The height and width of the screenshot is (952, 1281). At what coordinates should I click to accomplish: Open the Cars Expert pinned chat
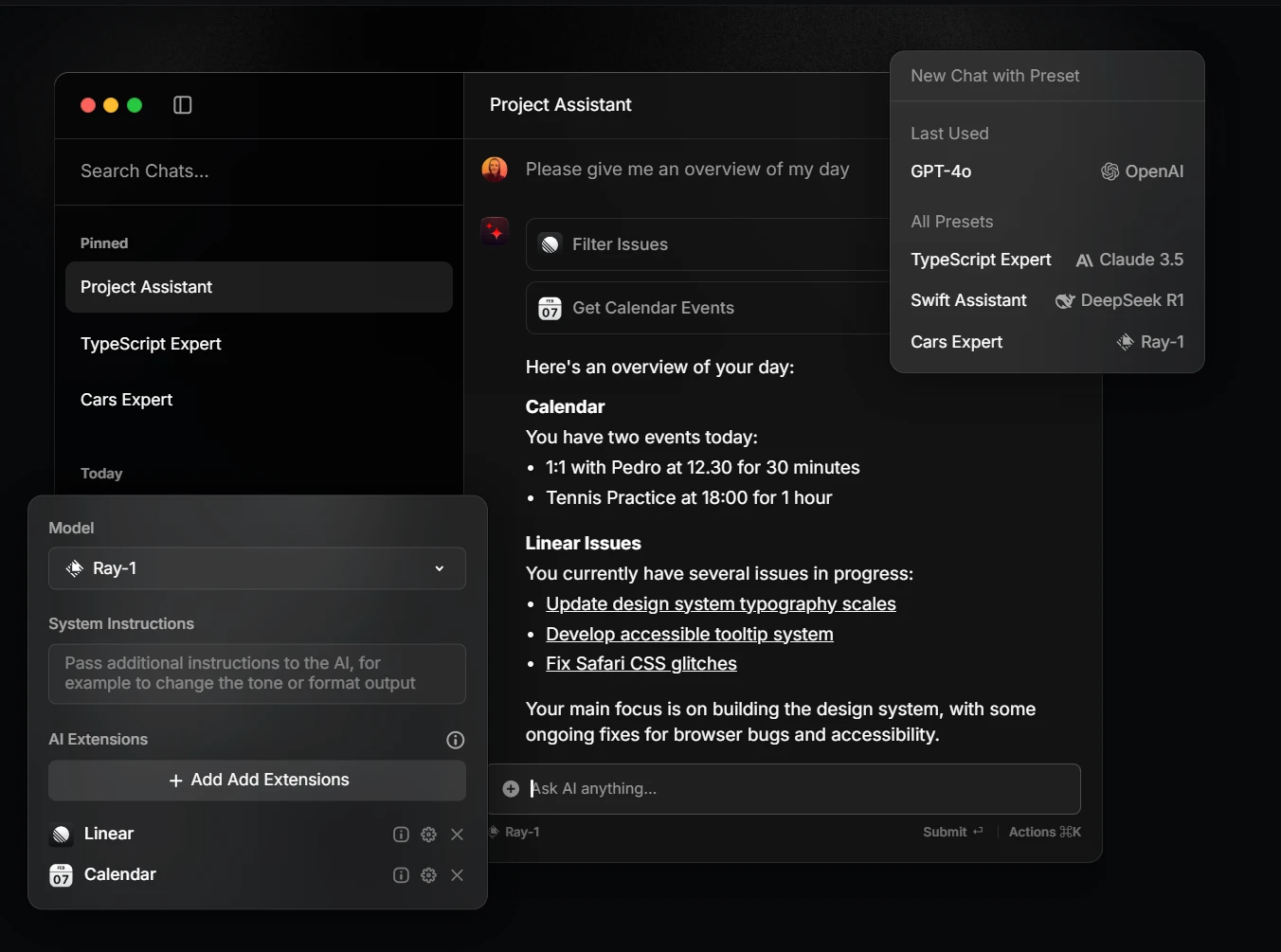click(x=127, y=400)
